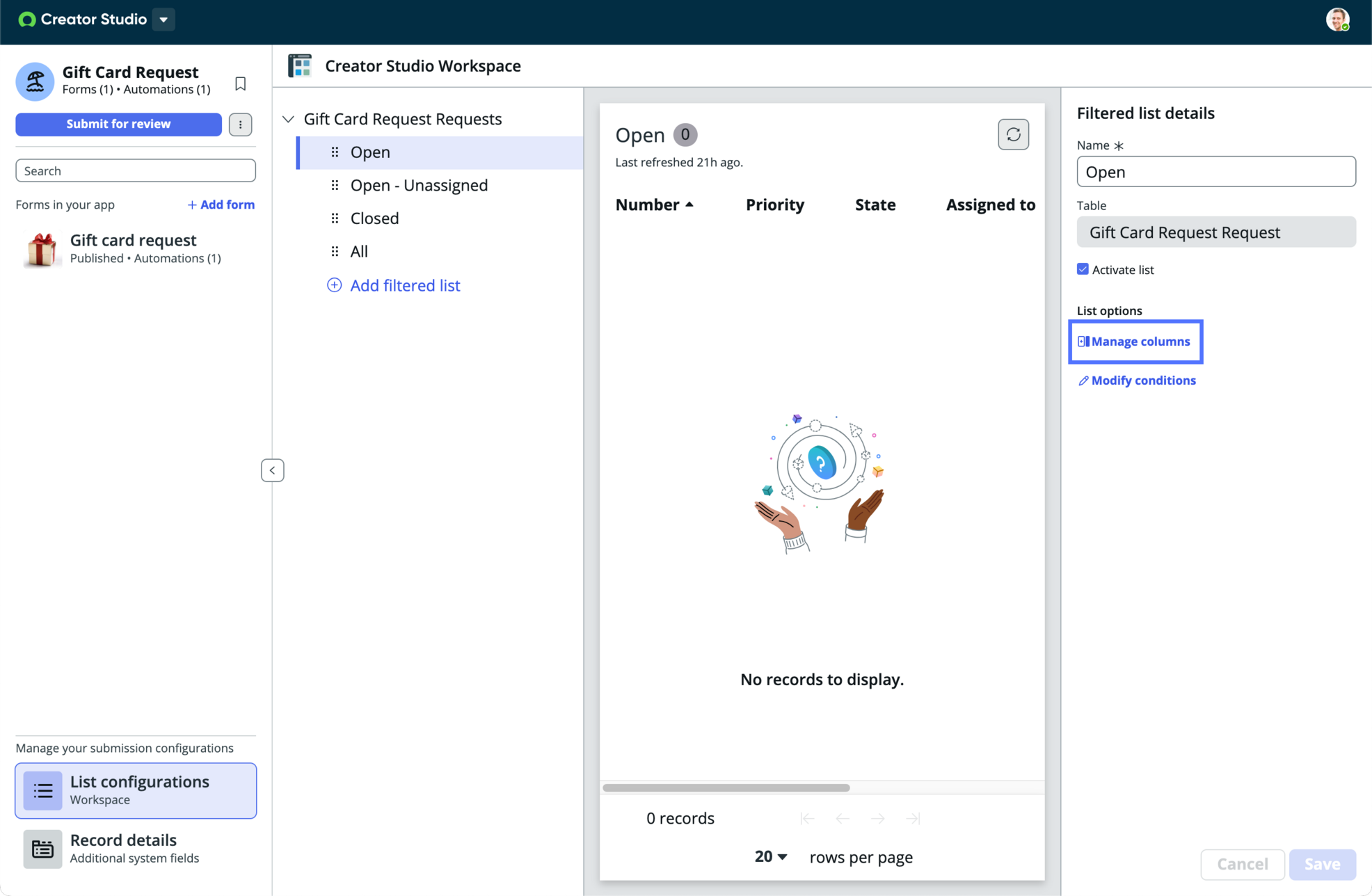1372x896 pixels.
Task: Go to next page of records
Action: coord(877,819)
